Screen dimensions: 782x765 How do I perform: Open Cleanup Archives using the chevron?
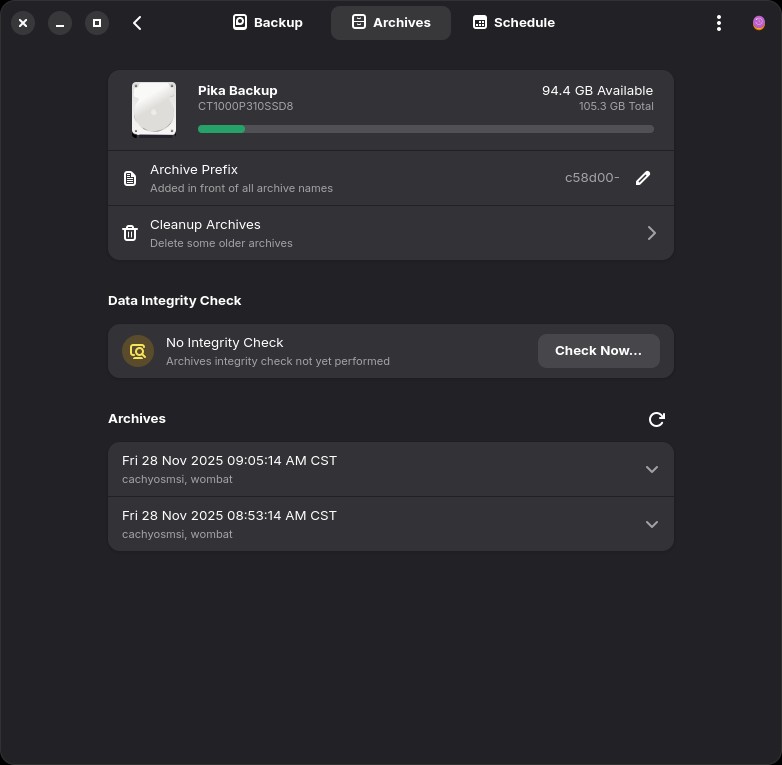651,233
